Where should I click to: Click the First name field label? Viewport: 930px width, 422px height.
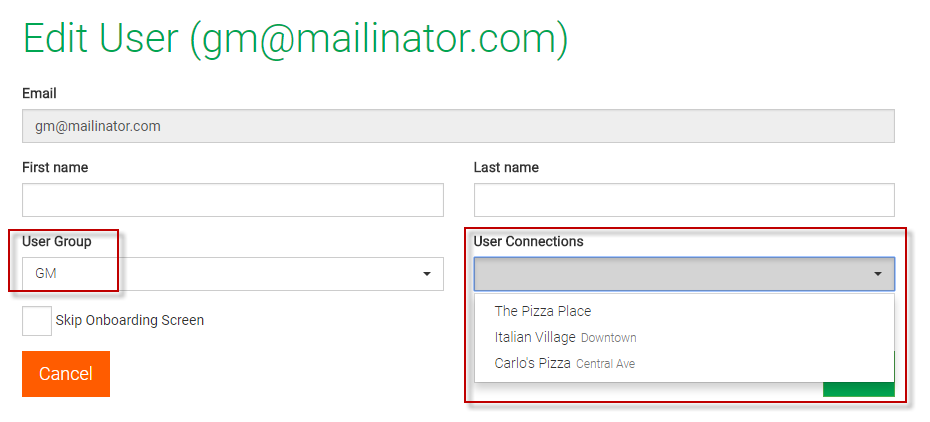point(55,168)
